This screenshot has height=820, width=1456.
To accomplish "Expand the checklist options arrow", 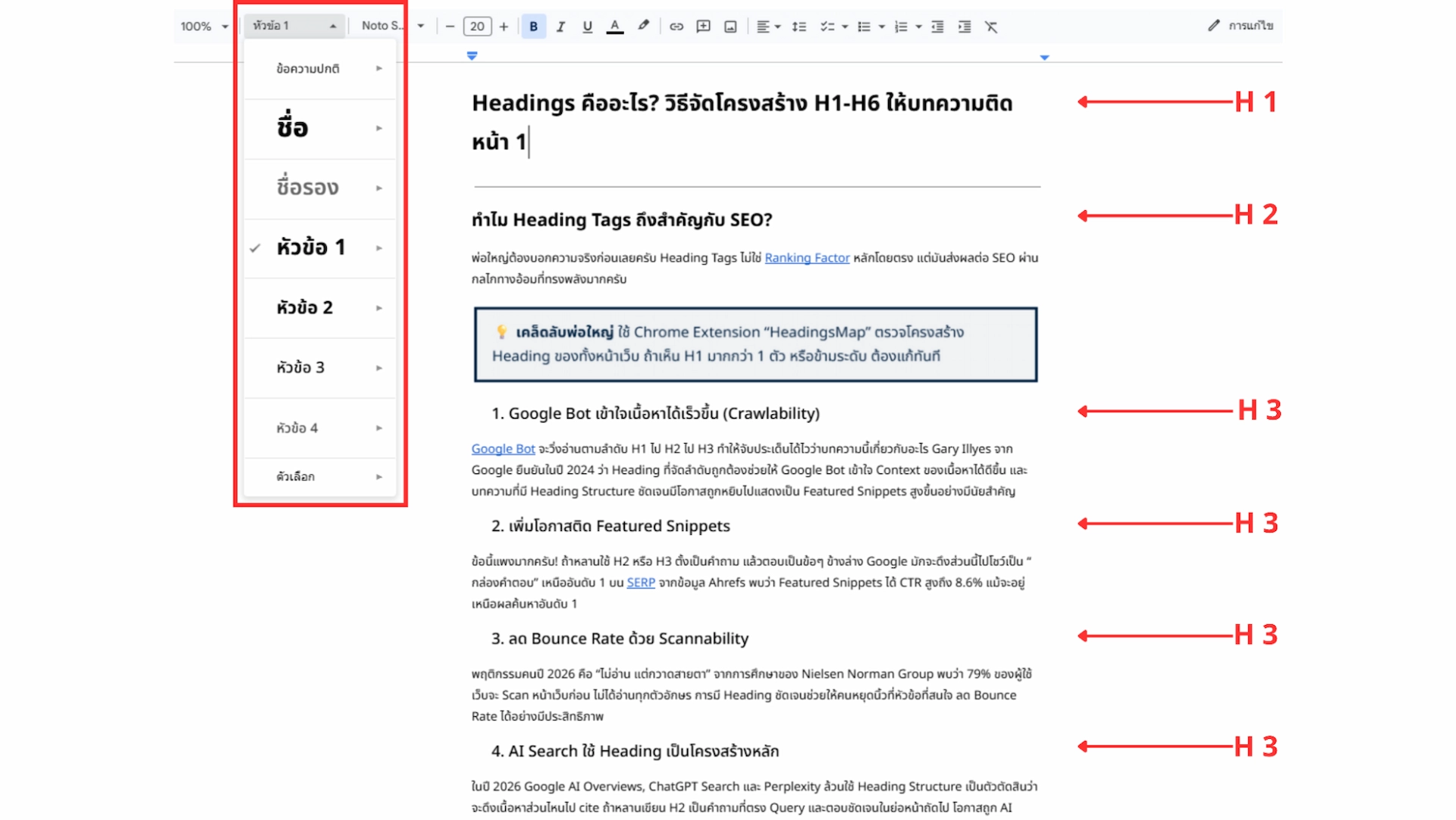I will (845, 27).
